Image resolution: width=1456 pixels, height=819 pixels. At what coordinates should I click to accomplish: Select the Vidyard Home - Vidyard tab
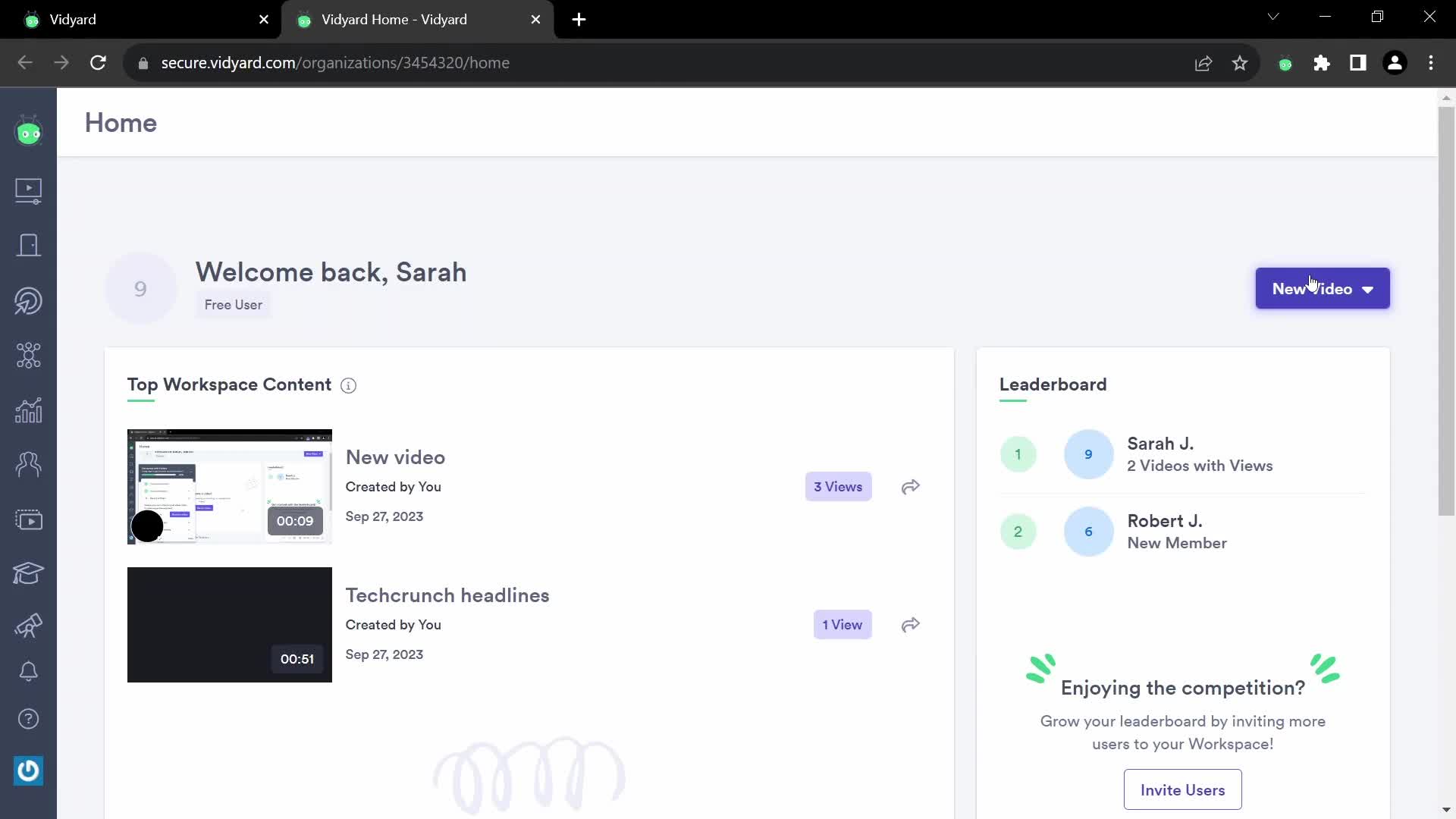(x=417, y=20)
